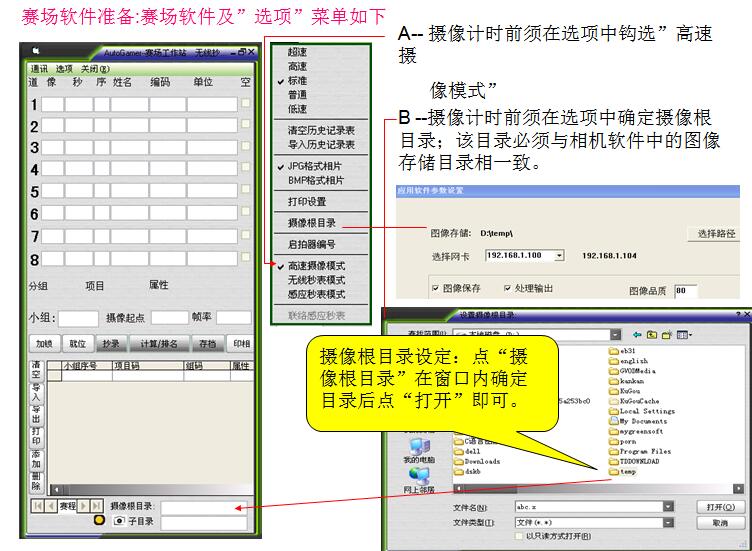Click the 计算/排名 button
The width and height of the screenshot is (752, 551).
[x=159, y=343]
